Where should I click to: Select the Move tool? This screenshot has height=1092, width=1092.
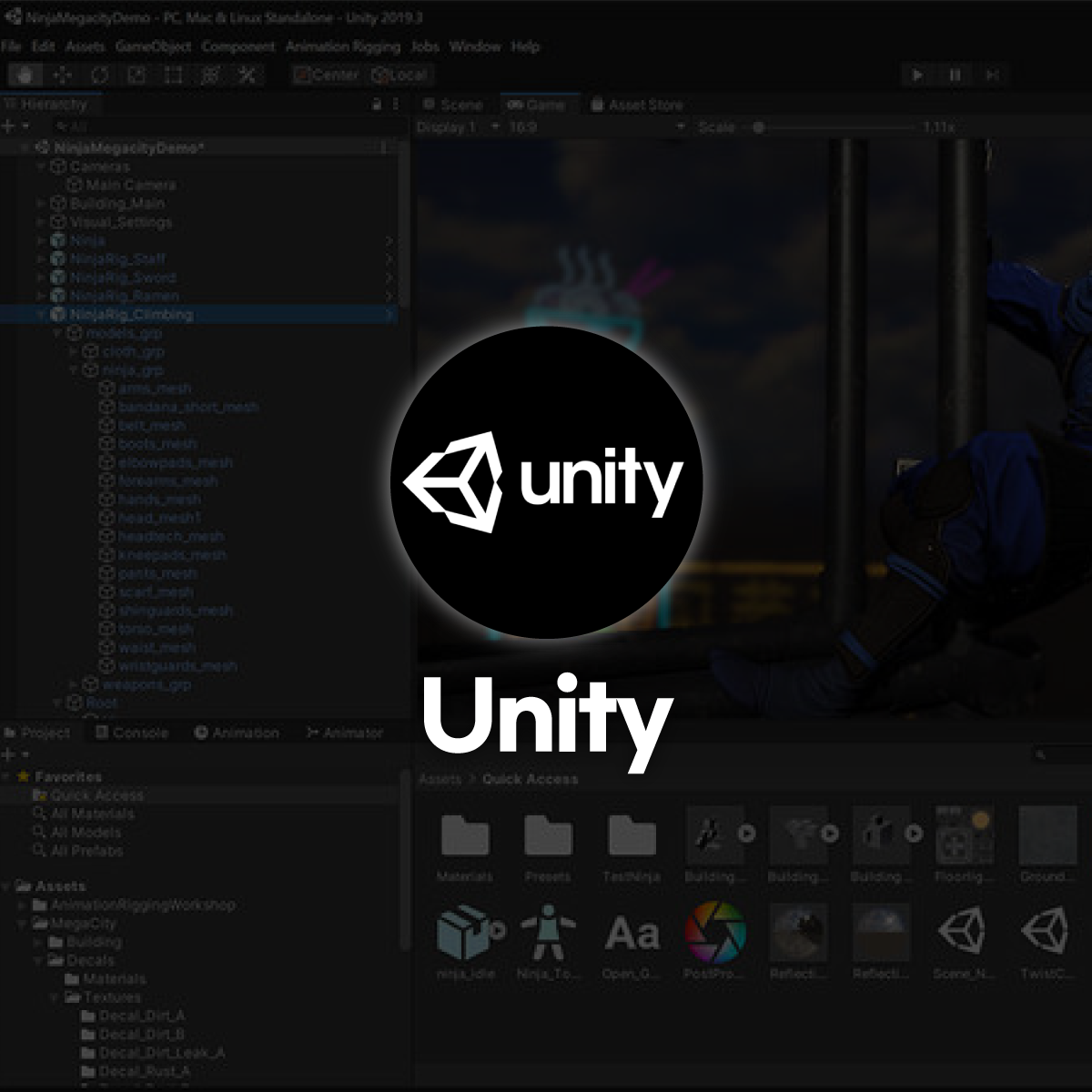[63, 75]
